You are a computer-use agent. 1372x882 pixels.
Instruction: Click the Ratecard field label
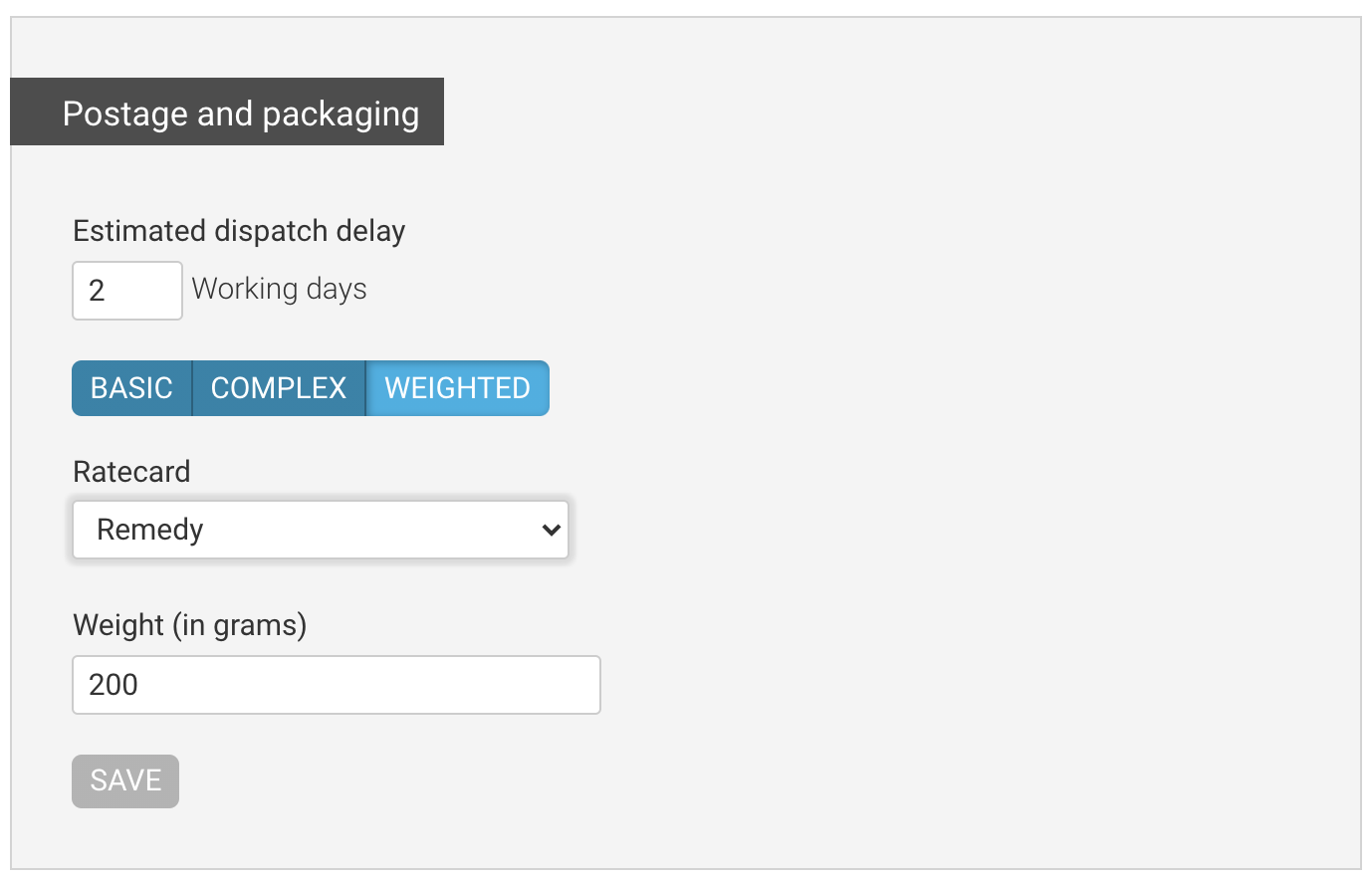click(x=130, y=471)
